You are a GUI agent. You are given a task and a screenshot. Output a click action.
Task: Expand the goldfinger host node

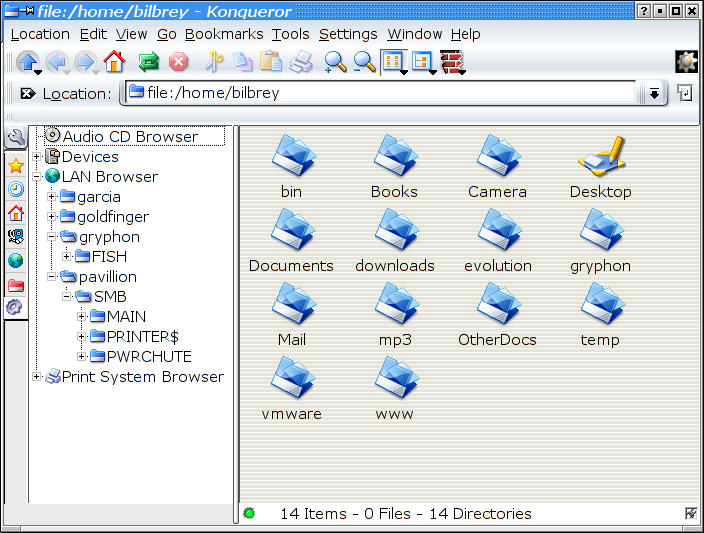(52, 216)
